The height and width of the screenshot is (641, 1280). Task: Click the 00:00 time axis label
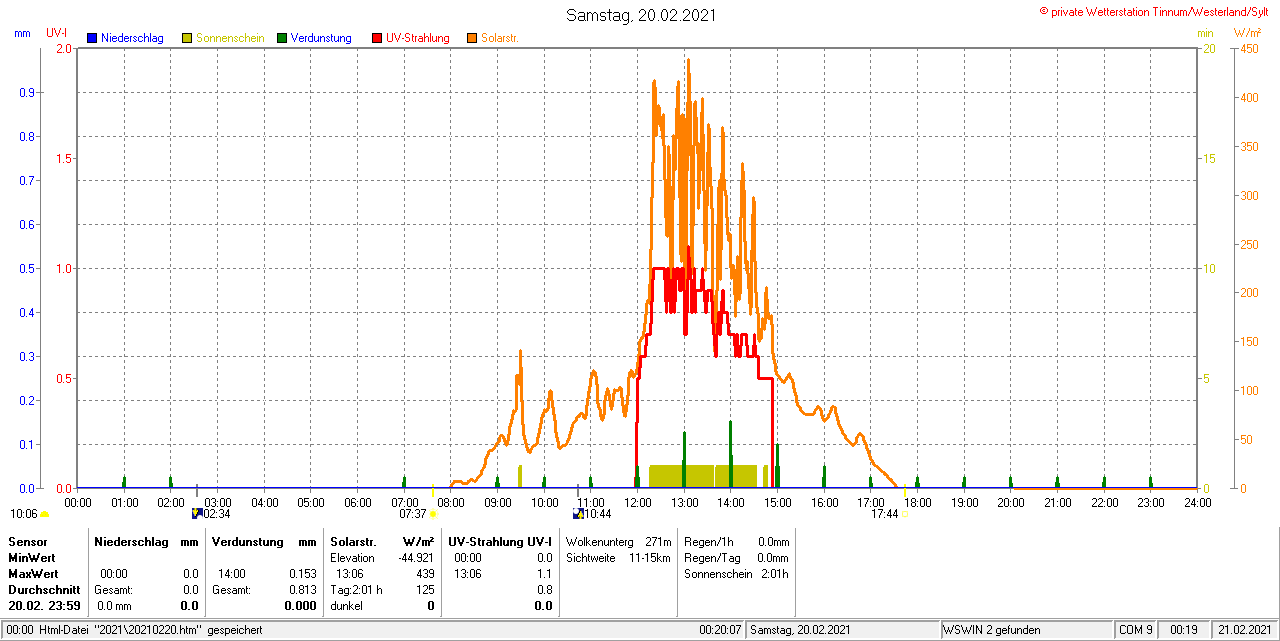coord(78,502)
